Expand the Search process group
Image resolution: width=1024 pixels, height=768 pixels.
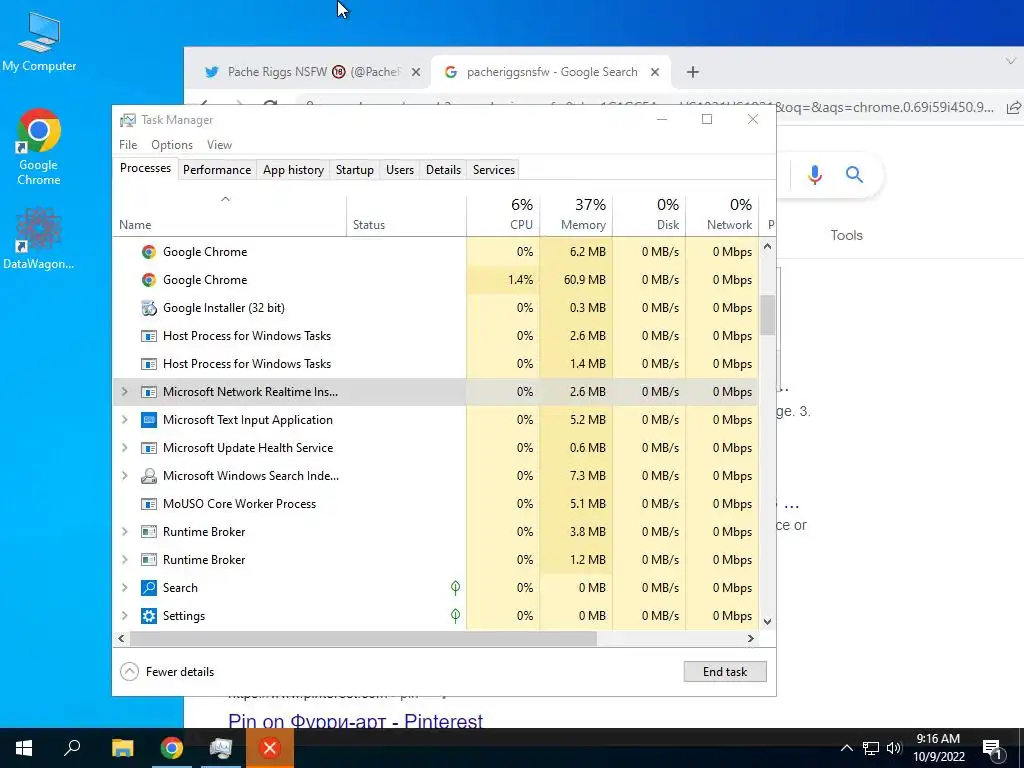pyautogui.click(x=125, y=588)
